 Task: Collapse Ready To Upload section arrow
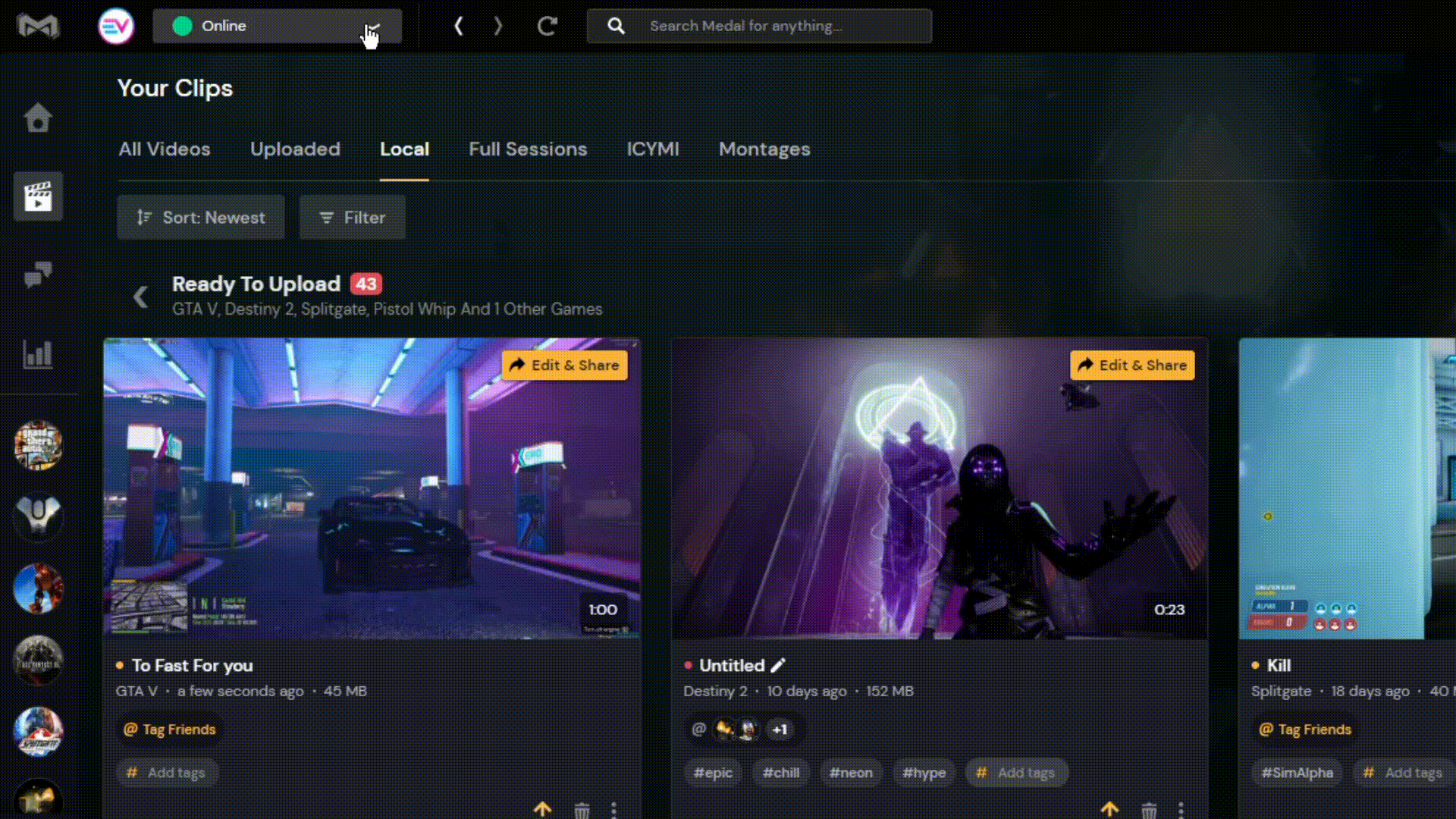pyautogui.click(x=140, y=297)
